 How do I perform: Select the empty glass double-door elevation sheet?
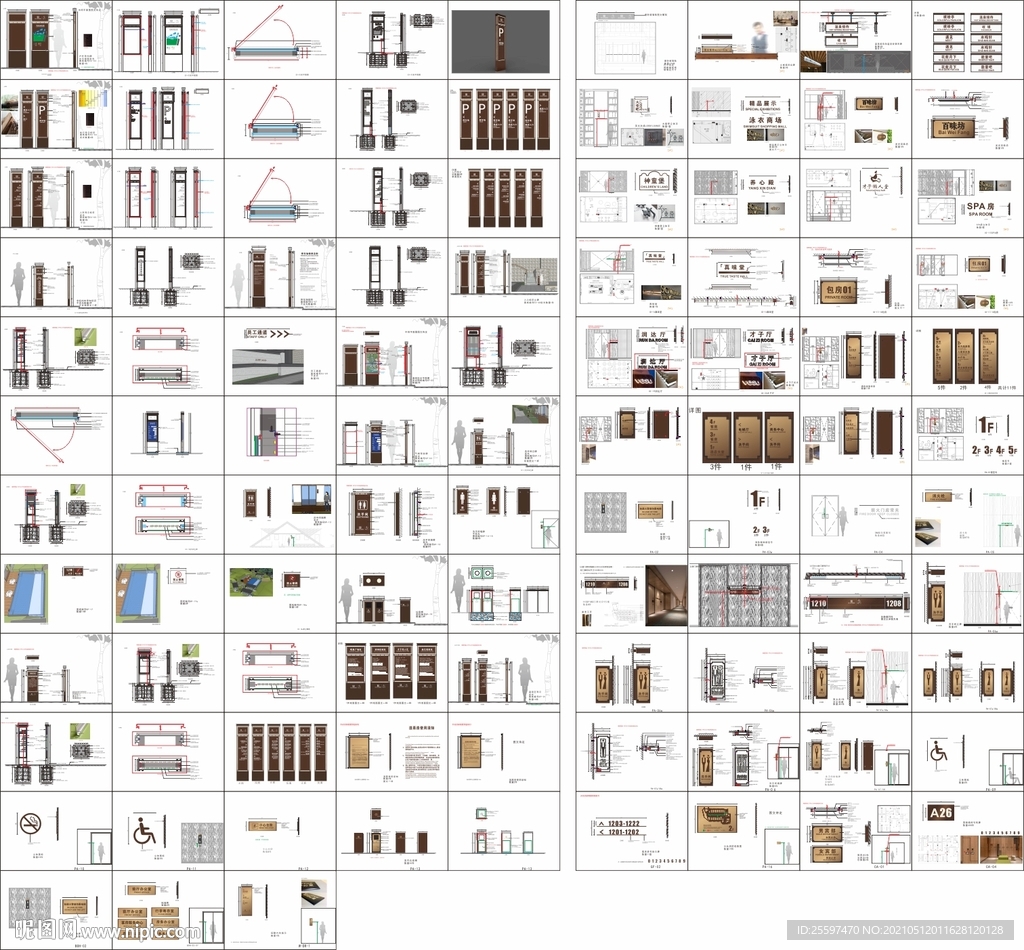tap(856, 515)
